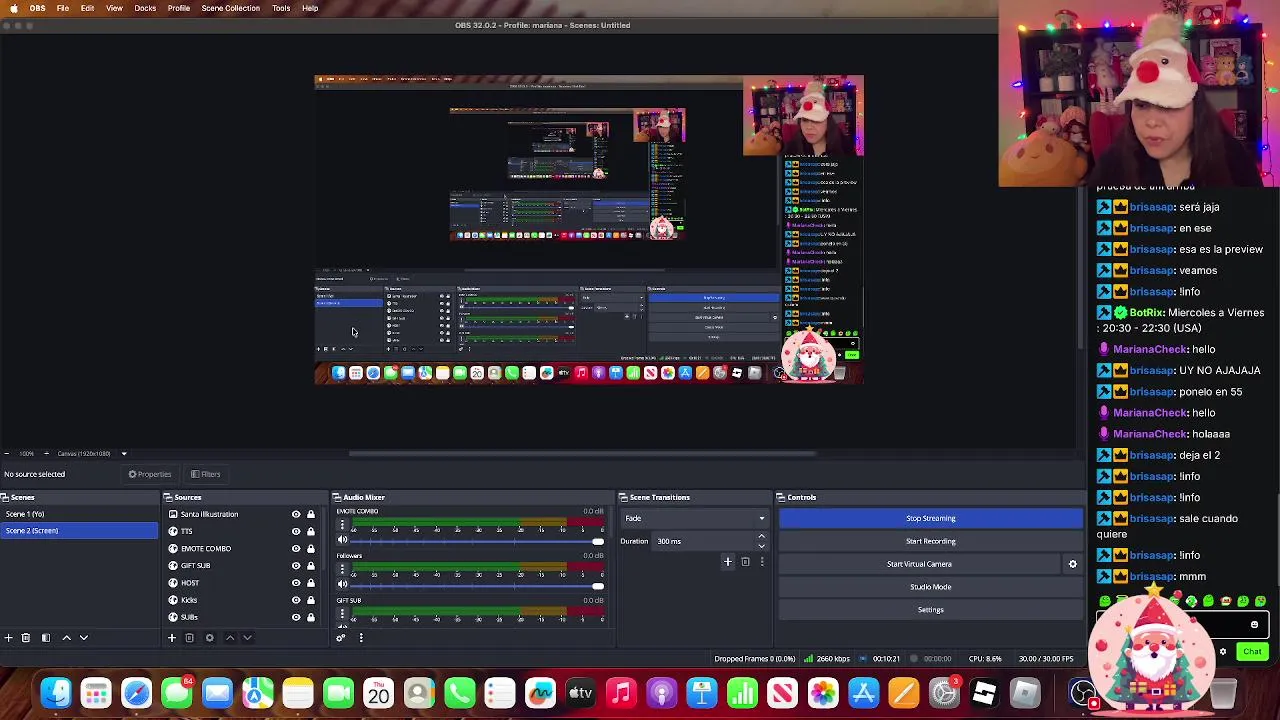Adjust Followers volume slider
Viewport: 1280px width, 720px height.
(479, 585)
